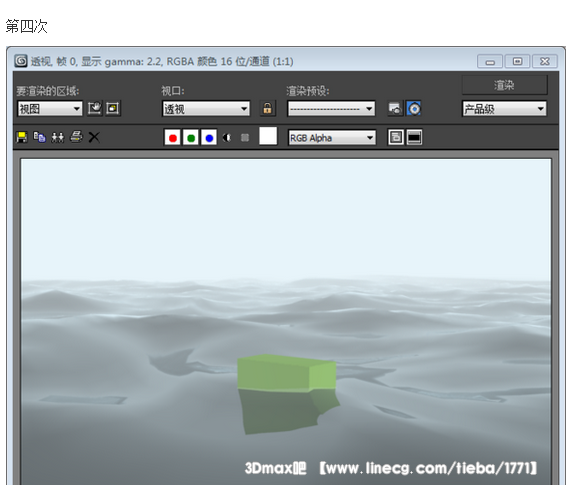This screenshot has height=485, width=566.
Task: Open the 产品级 render mode dropdown
Action: point(504,109)
